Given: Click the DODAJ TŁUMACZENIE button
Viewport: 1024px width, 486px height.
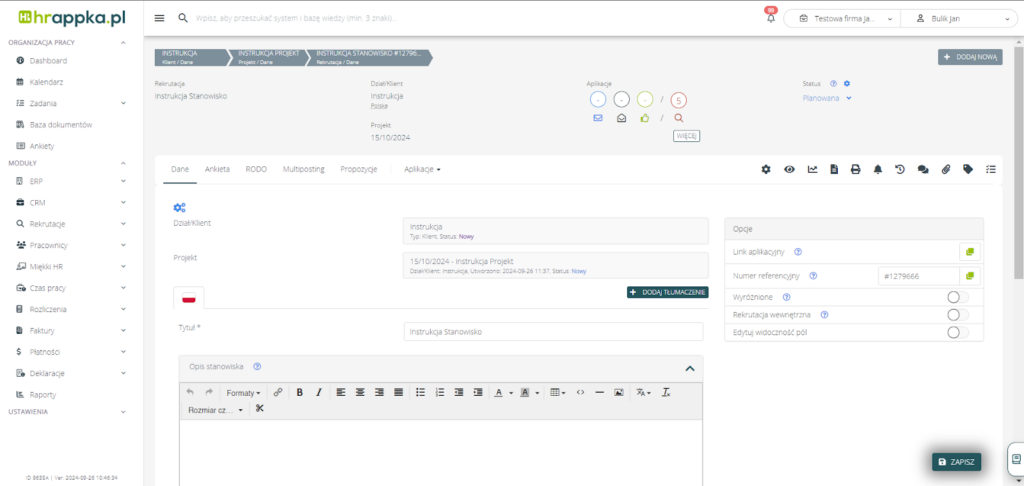Looking at the screenshot, I should tap(667, 292).
